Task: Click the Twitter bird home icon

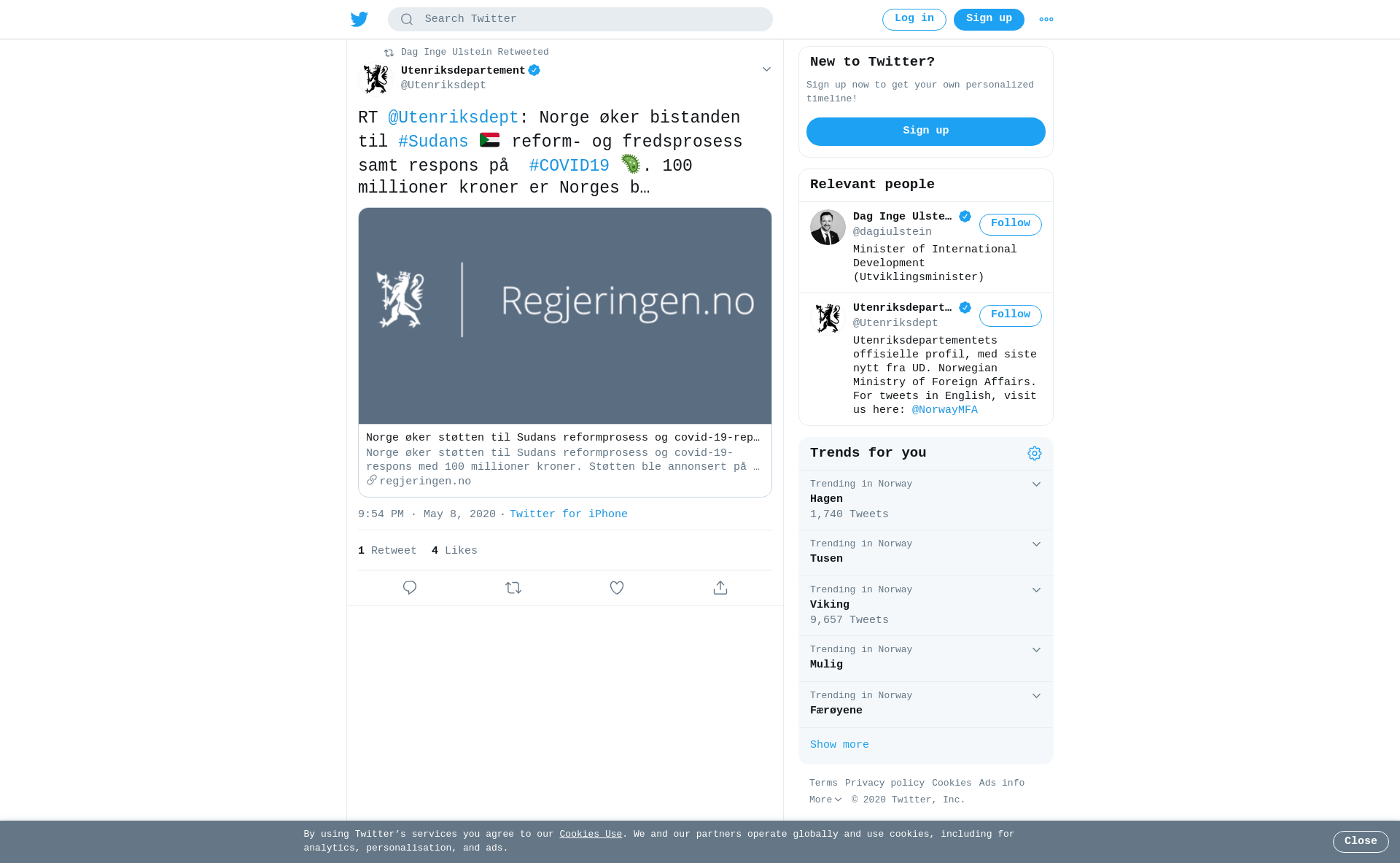Action: tap(359, 19)
